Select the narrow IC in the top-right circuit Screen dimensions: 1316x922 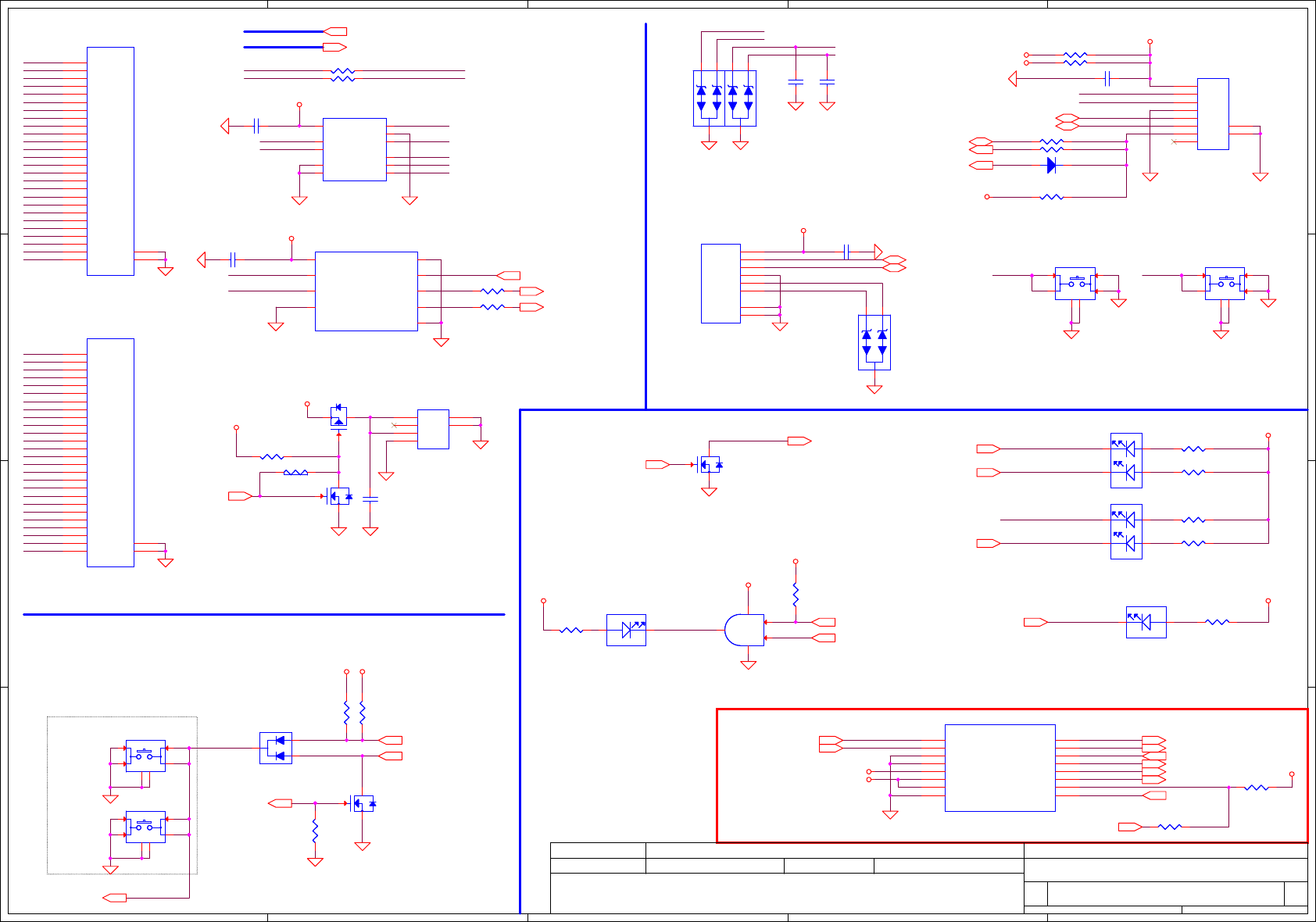tap(1213, 114)
